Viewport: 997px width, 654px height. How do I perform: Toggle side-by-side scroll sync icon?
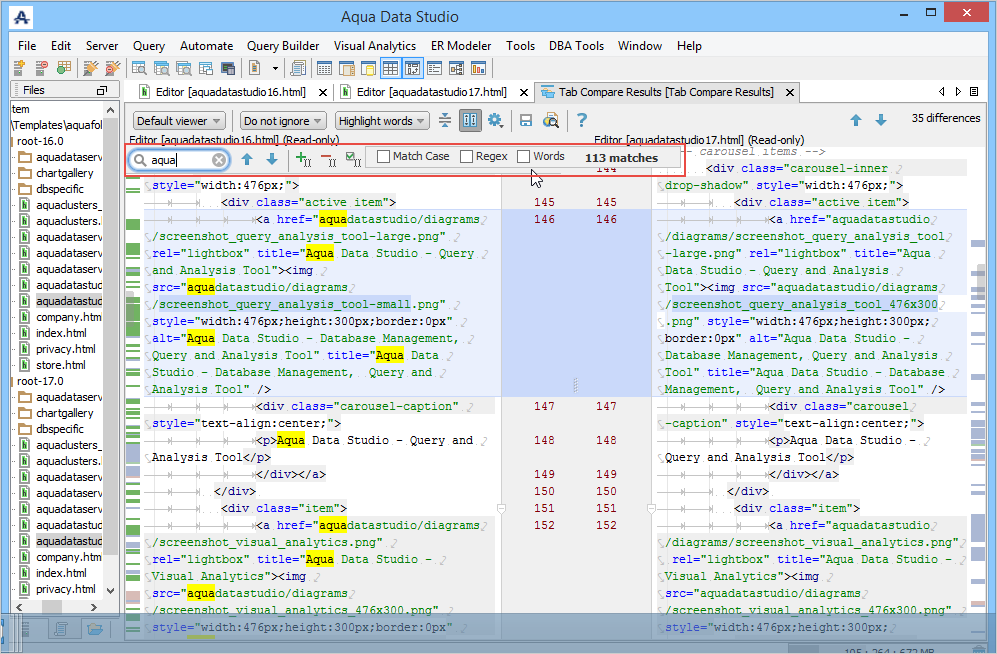[470, 121]
